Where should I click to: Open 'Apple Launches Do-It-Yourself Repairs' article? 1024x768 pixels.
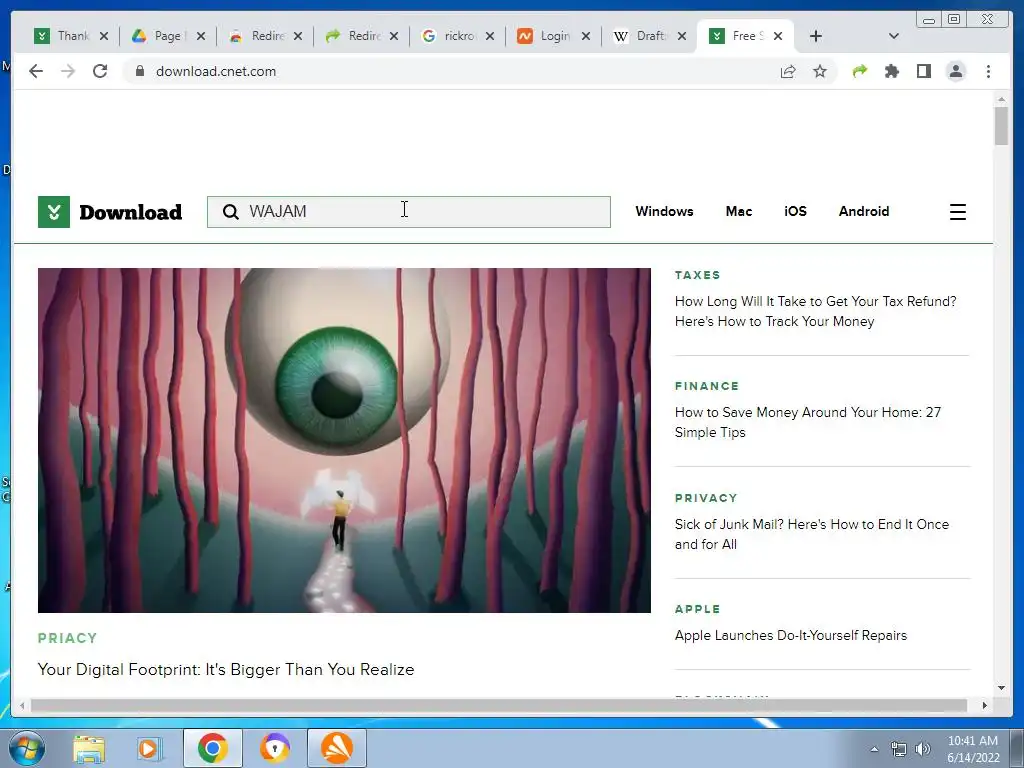coord(791,635)
